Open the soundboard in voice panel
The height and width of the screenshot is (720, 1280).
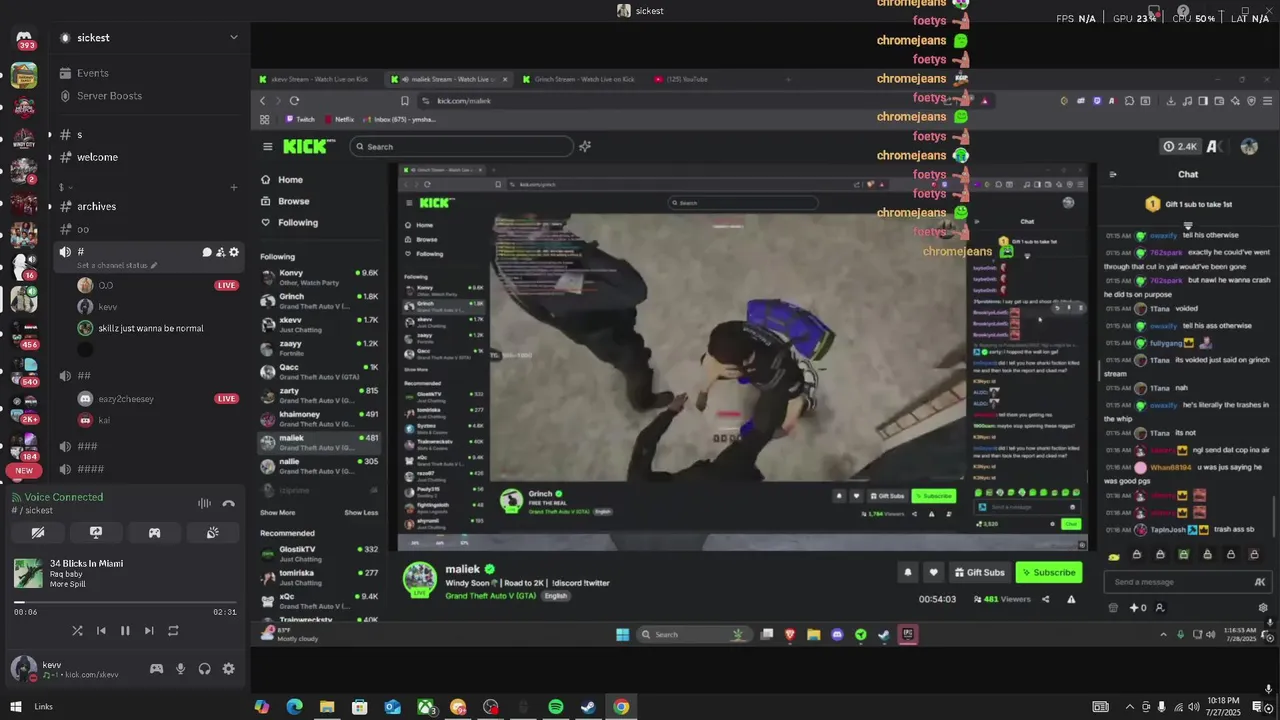pos(212,533)
